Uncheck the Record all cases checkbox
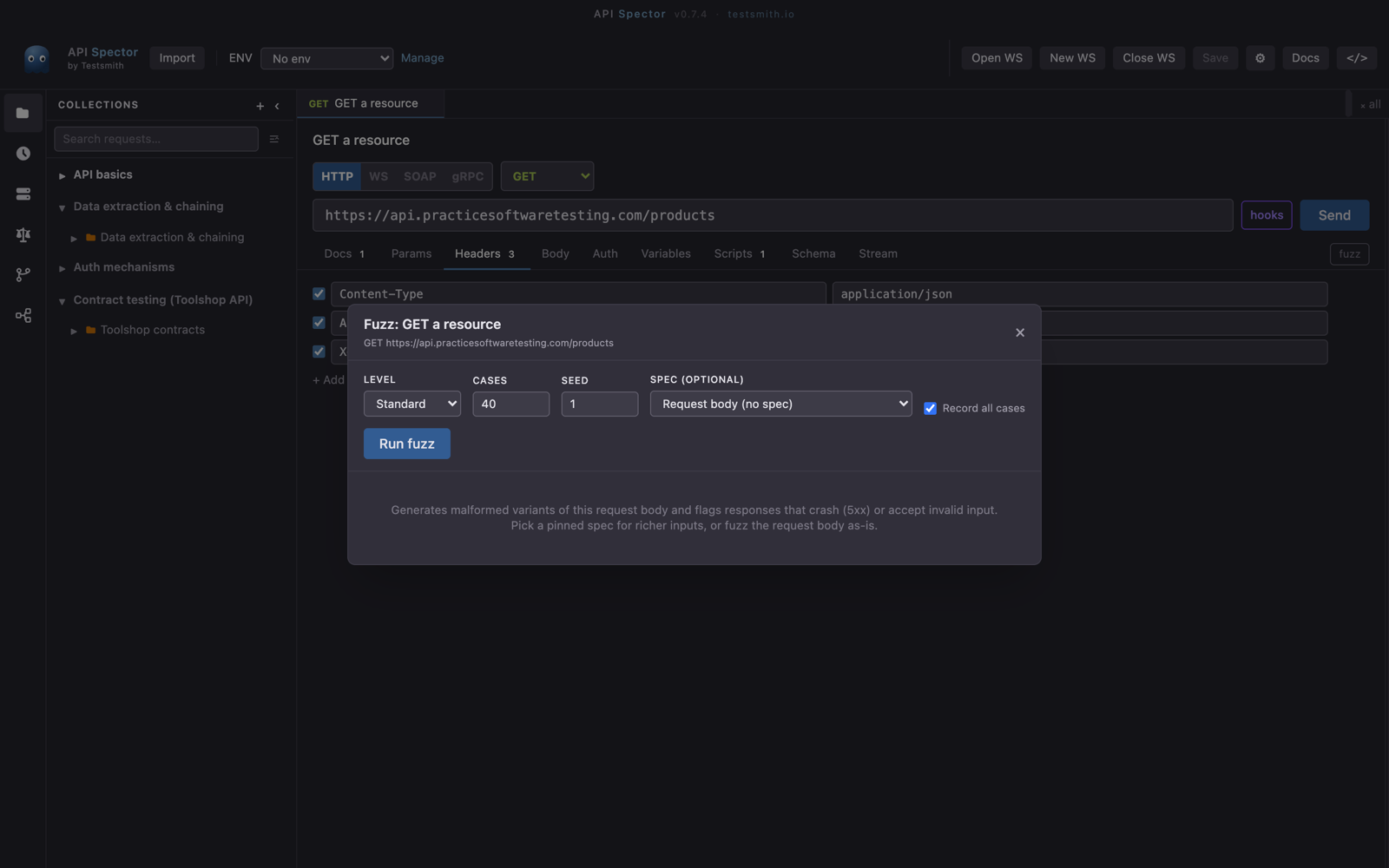Viewport: 1389px width, 868px height. click(x=930, y=408)
